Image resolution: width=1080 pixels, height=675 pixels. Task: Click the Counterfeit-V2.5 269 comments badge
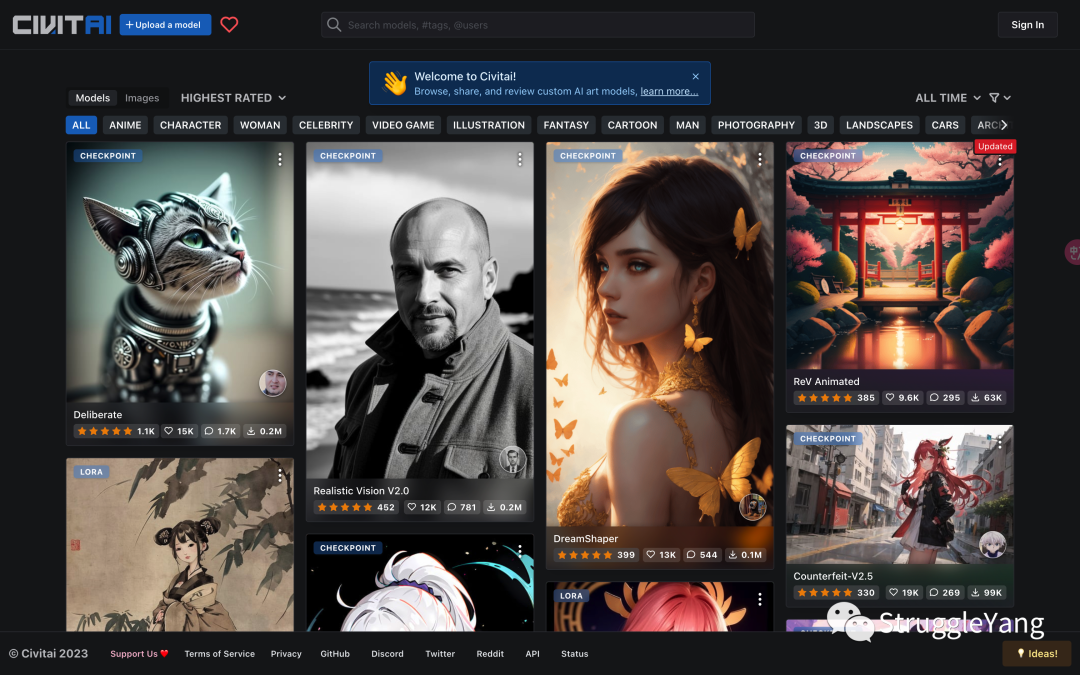coord(944,592)
